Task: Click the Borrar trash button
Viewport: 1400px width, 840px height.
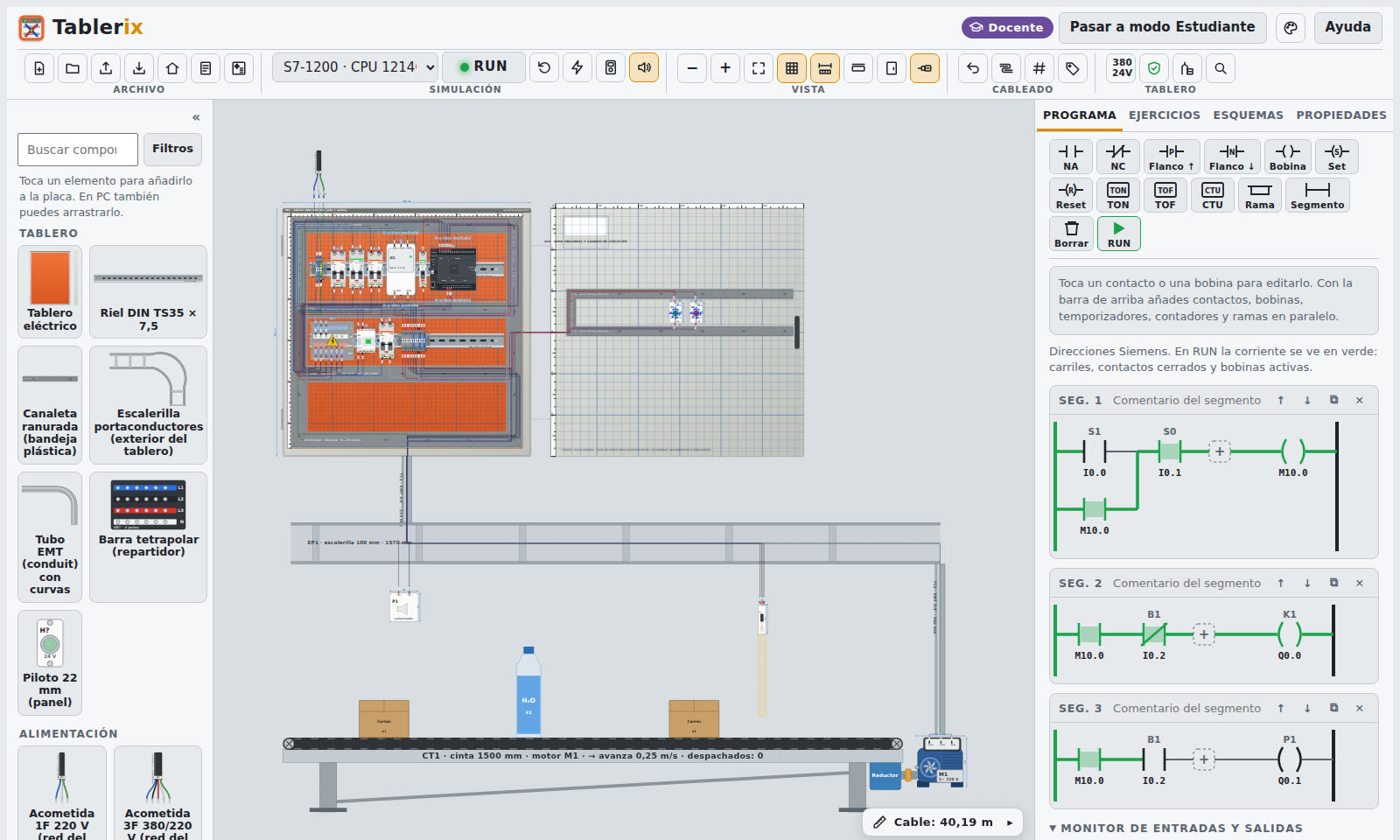Action: coord(1071,234)
